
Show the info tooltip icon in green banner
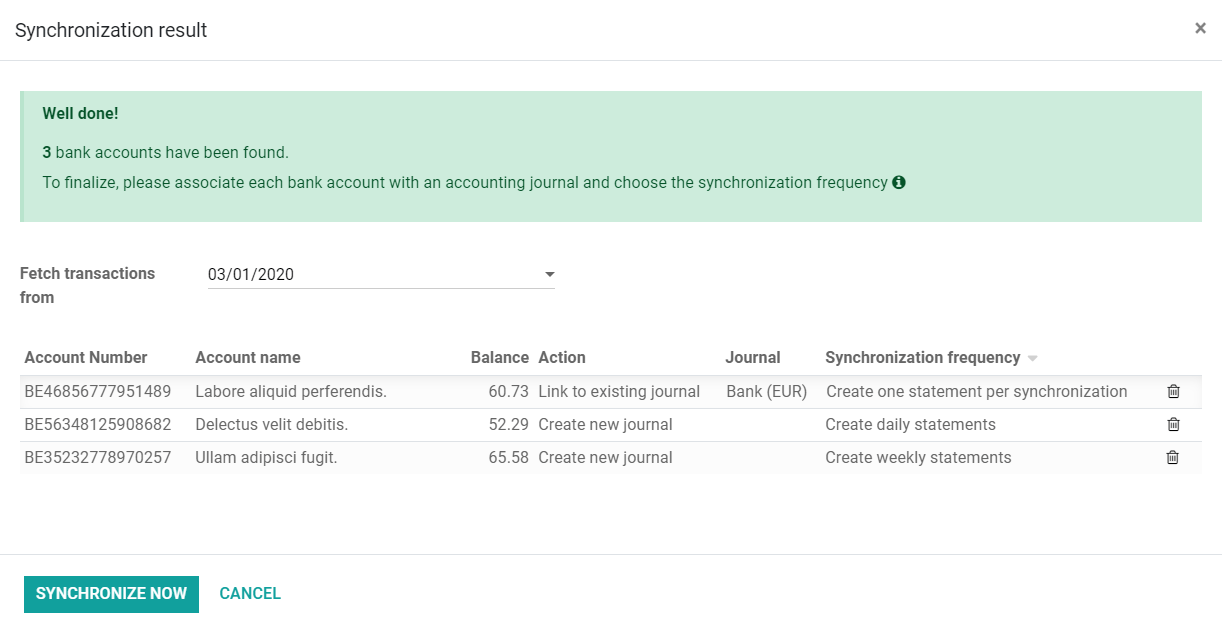coord(899,182)
